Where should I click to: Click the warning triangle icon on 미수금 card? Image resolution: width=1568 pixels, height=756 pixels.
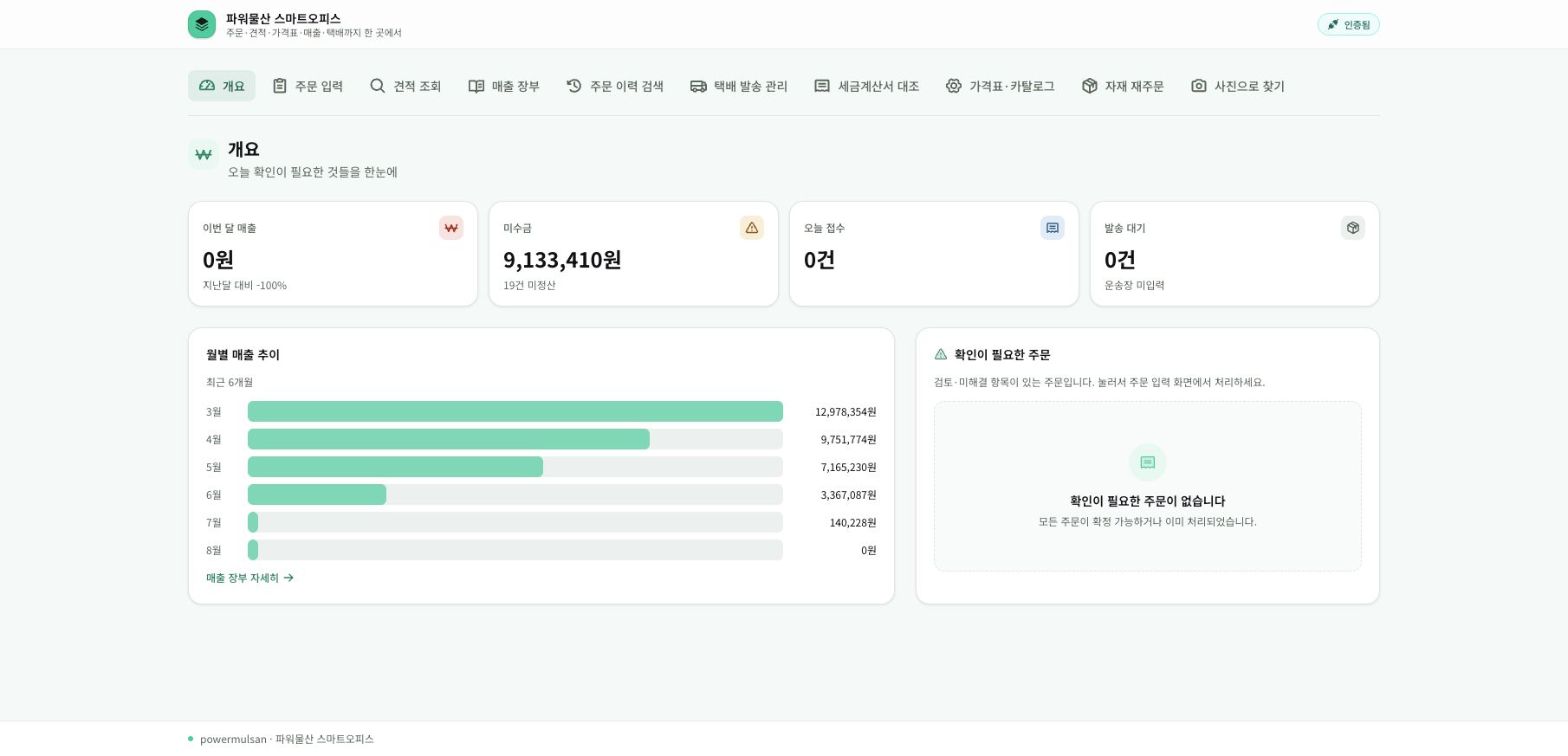tap(752, 228)
